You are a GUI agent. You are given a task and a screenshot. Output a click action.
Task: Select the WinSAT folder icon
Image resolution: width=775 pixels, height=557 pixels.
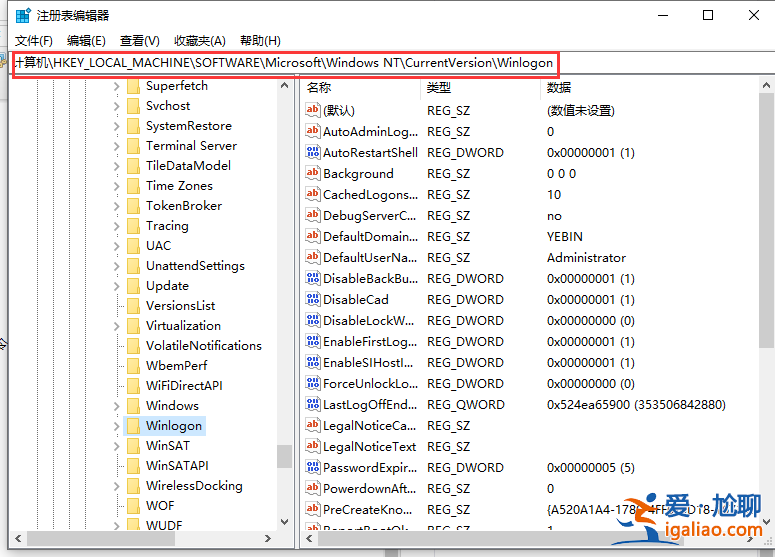pyautogui.click(x=133, y=446)
